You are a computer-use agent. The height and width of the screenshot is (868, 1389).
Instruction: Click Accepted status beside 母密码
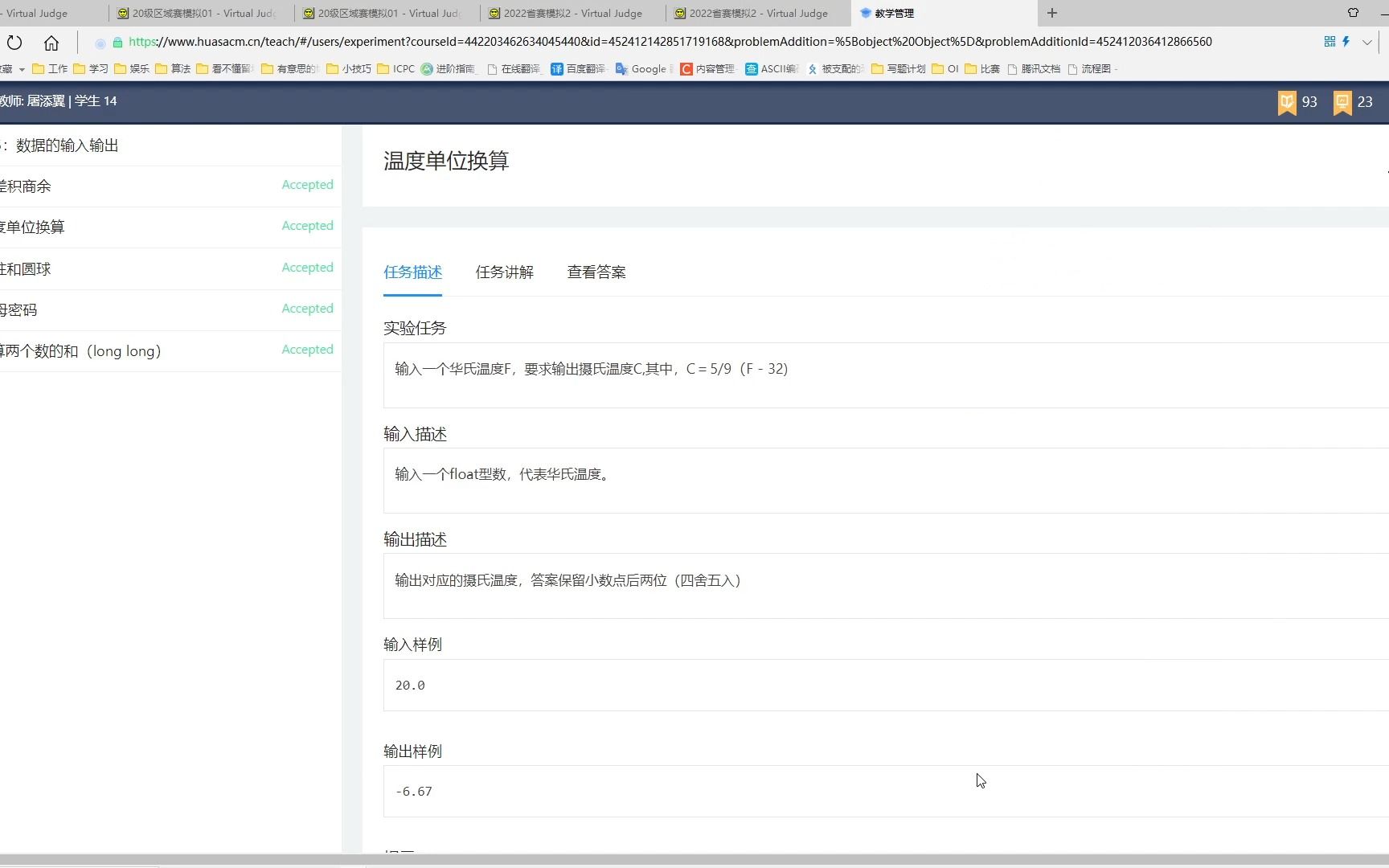(307, 309)
